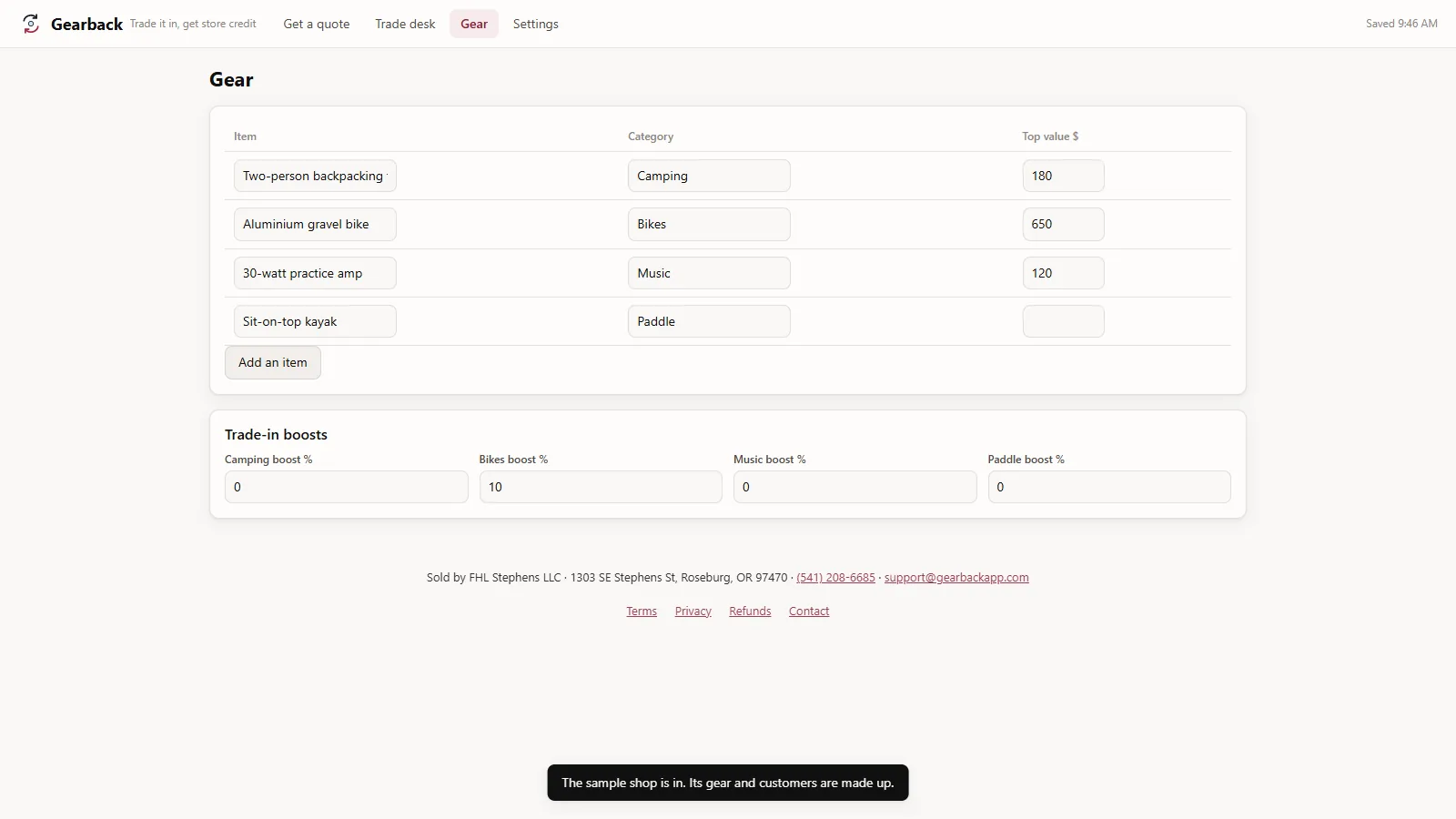Click the 30-watt practice amp name field
1456x819 pixels.
315,273
